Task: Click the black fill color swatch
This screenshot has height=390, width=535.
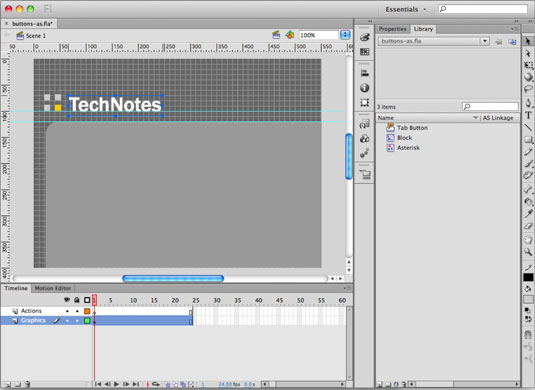Action: pyautogui.click(x=528, y=277)
